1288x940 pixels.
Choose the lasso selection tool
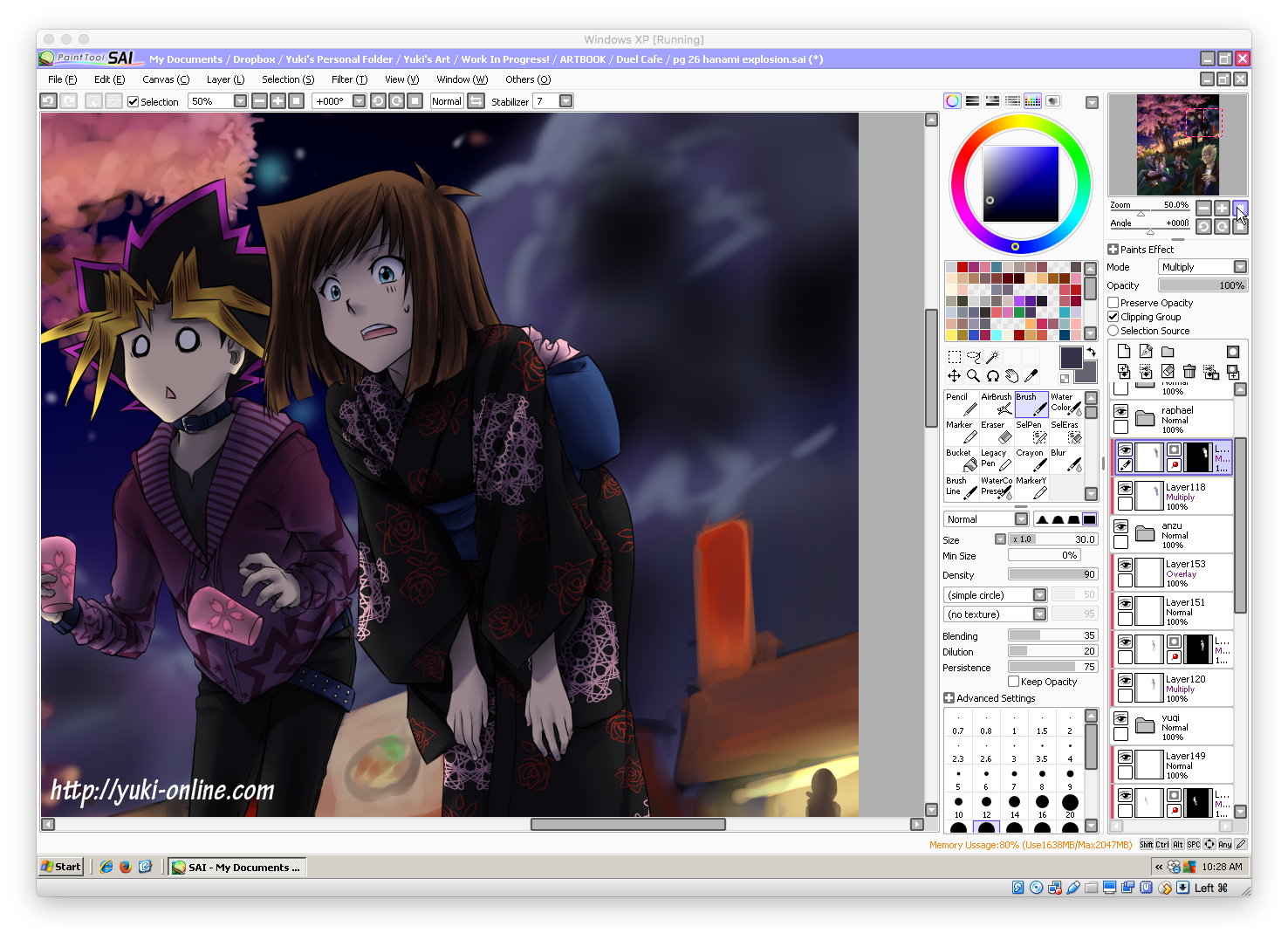pyautogui.click(x=974, y=356)
